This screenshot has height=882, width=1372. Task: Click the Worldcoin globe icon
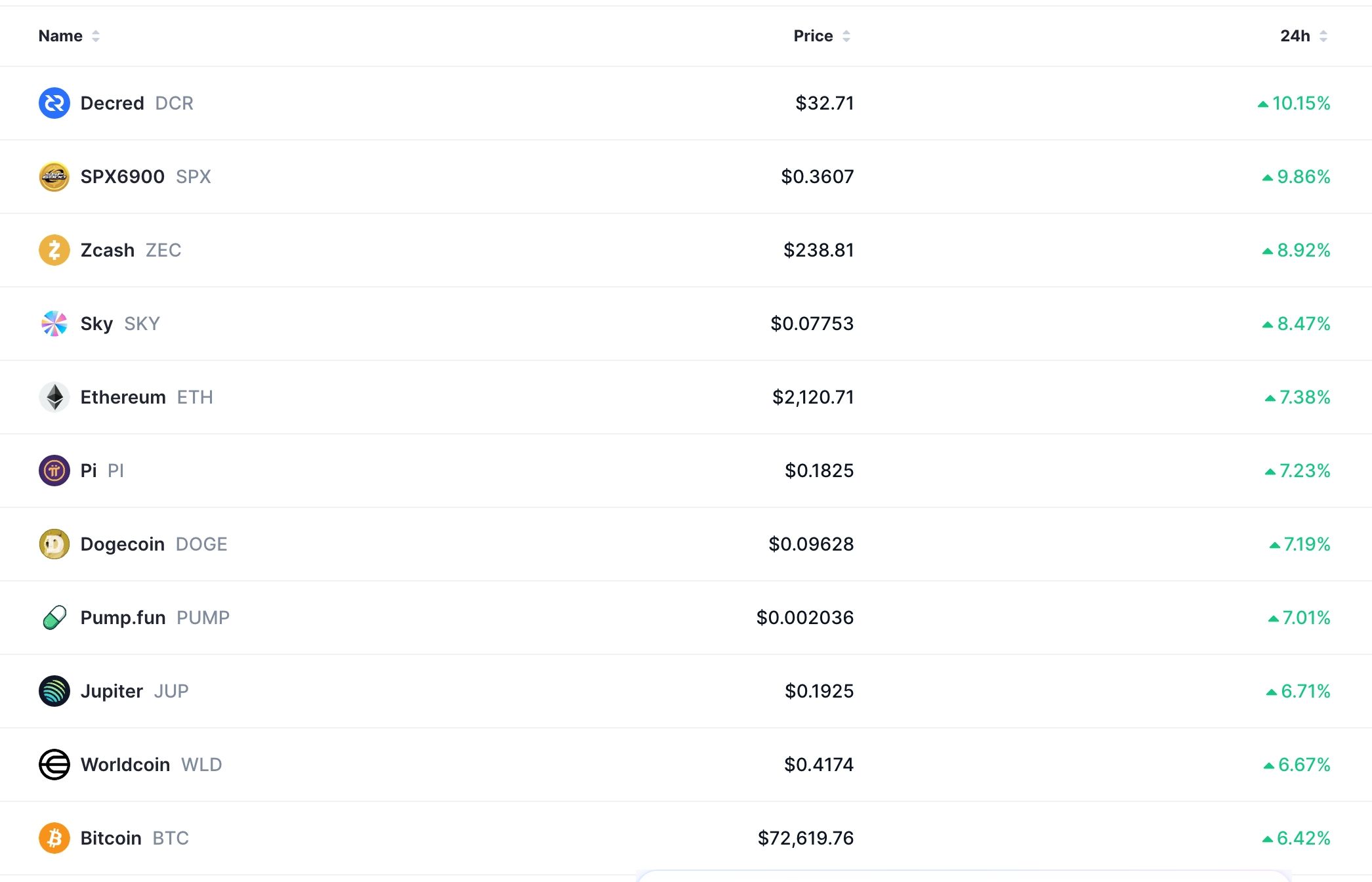54,765
